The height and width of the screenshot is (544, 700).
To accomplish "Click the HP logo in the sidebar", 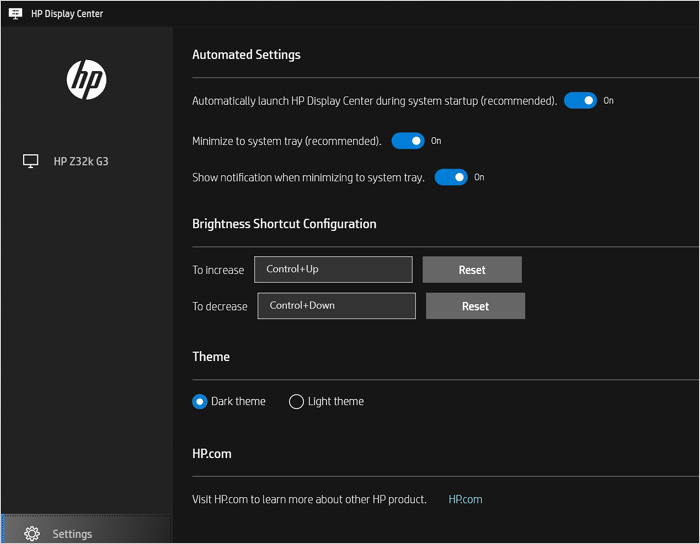I will pyautogui.click(x=87, y=79).
